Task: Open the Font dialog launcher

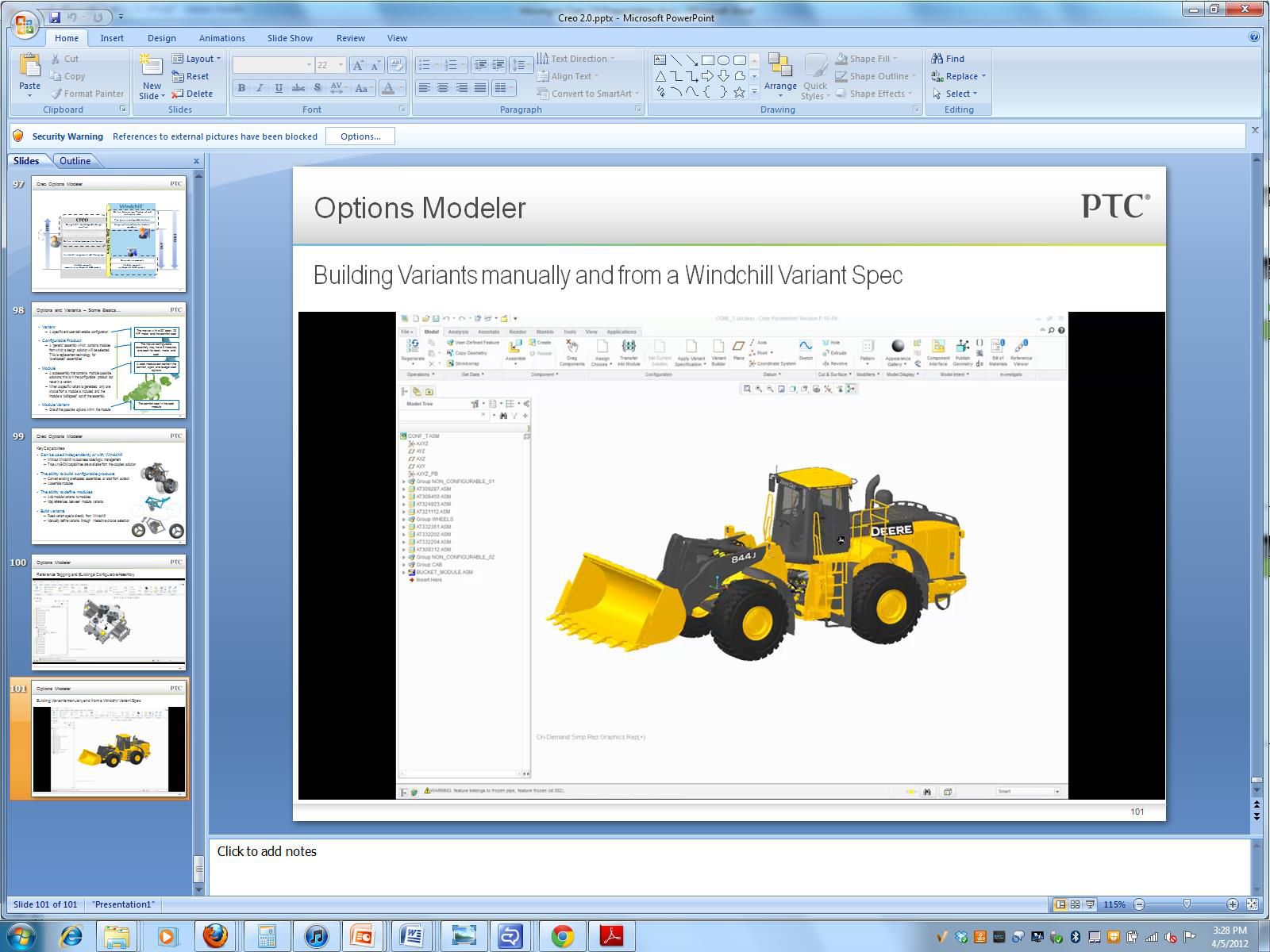Action: point(402,109)
